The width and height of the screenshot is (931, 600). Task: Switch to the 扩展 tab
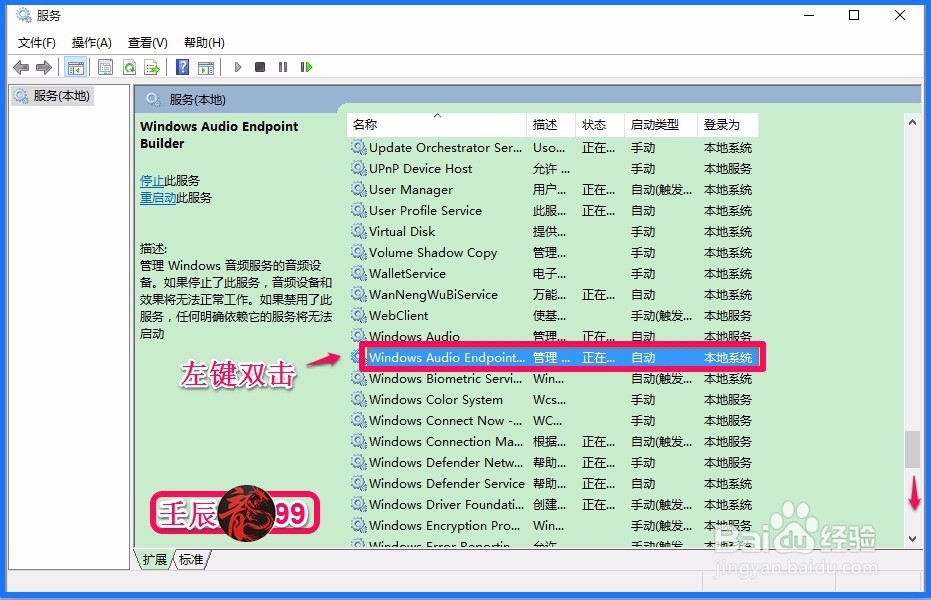[x=154, y=560]
